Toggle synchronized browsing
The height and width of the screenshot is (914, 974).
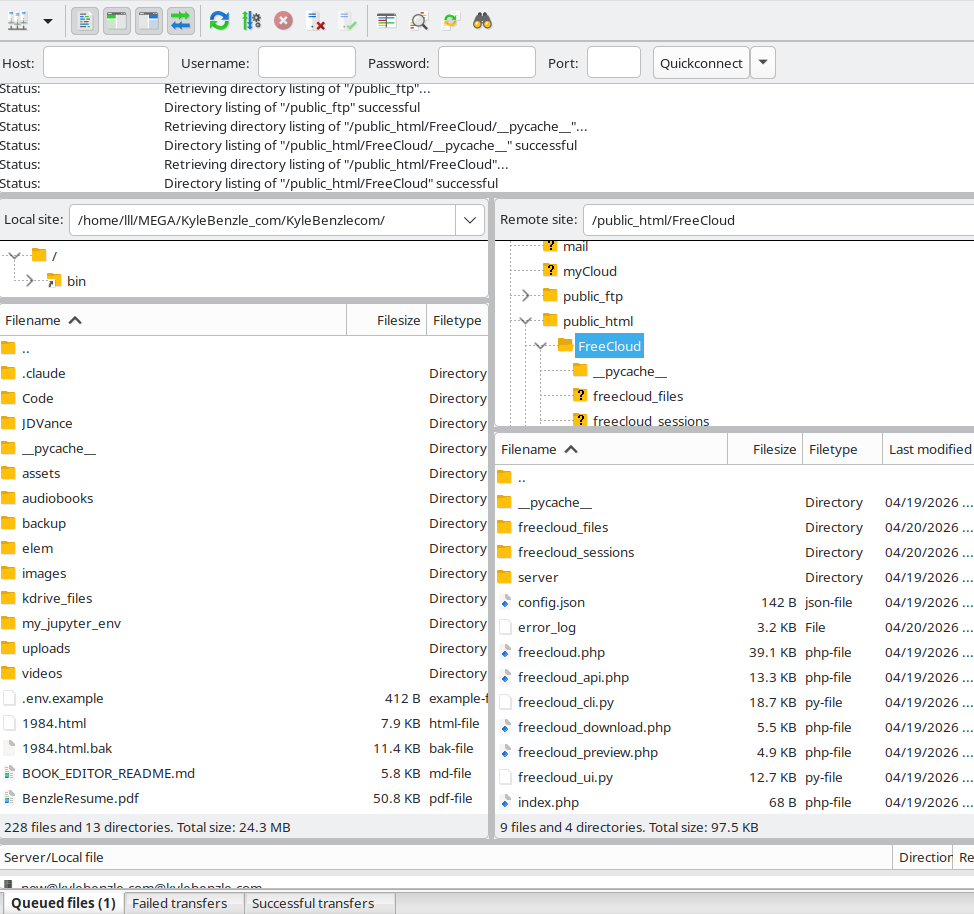point(449,20)
